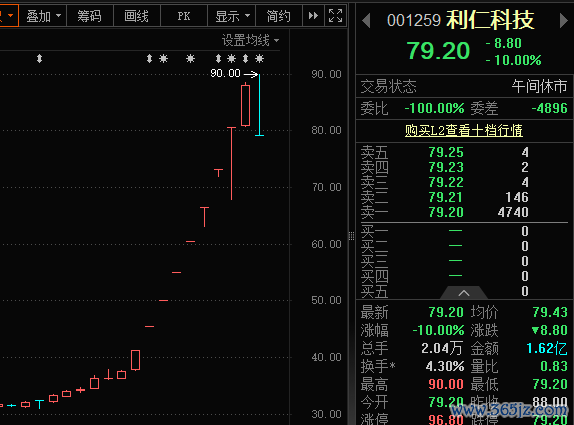Click the cyan latest candlestick at 90.00

pos(259,105)
